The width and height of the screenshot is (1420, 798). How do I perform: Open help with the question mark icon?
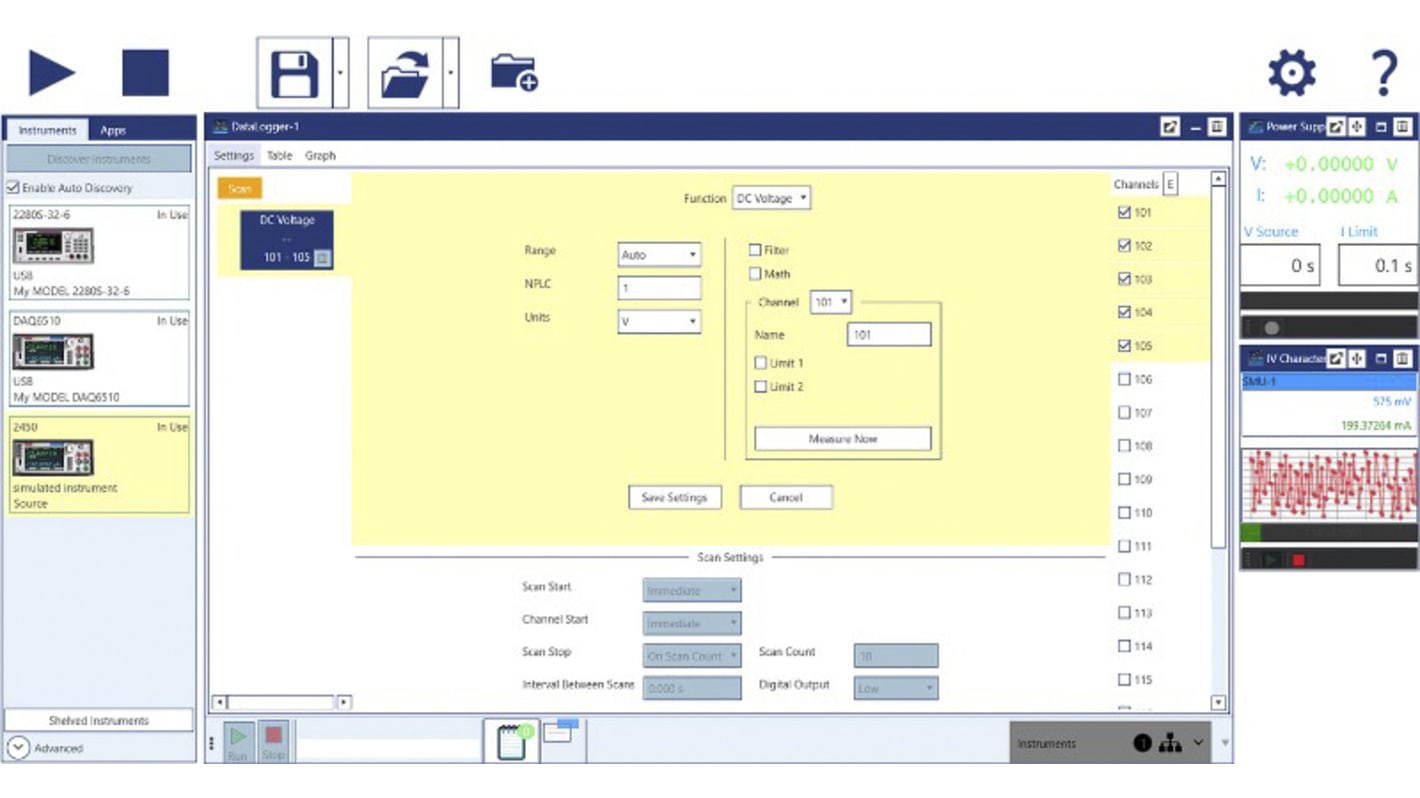[1383, 73]
